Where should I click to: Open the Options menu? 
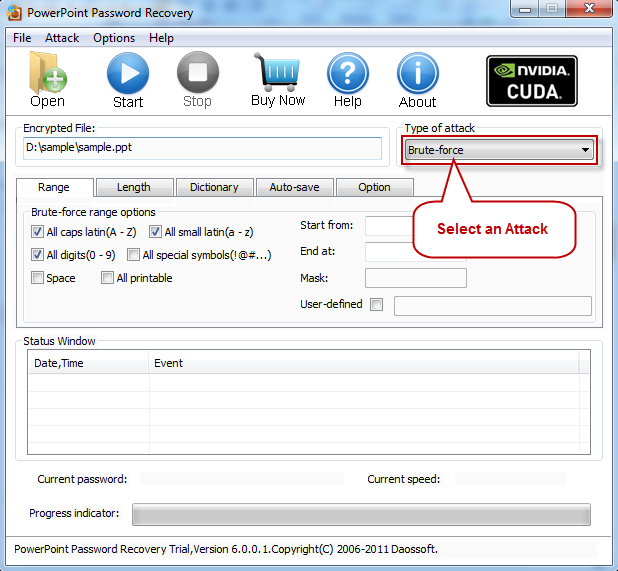114,38
